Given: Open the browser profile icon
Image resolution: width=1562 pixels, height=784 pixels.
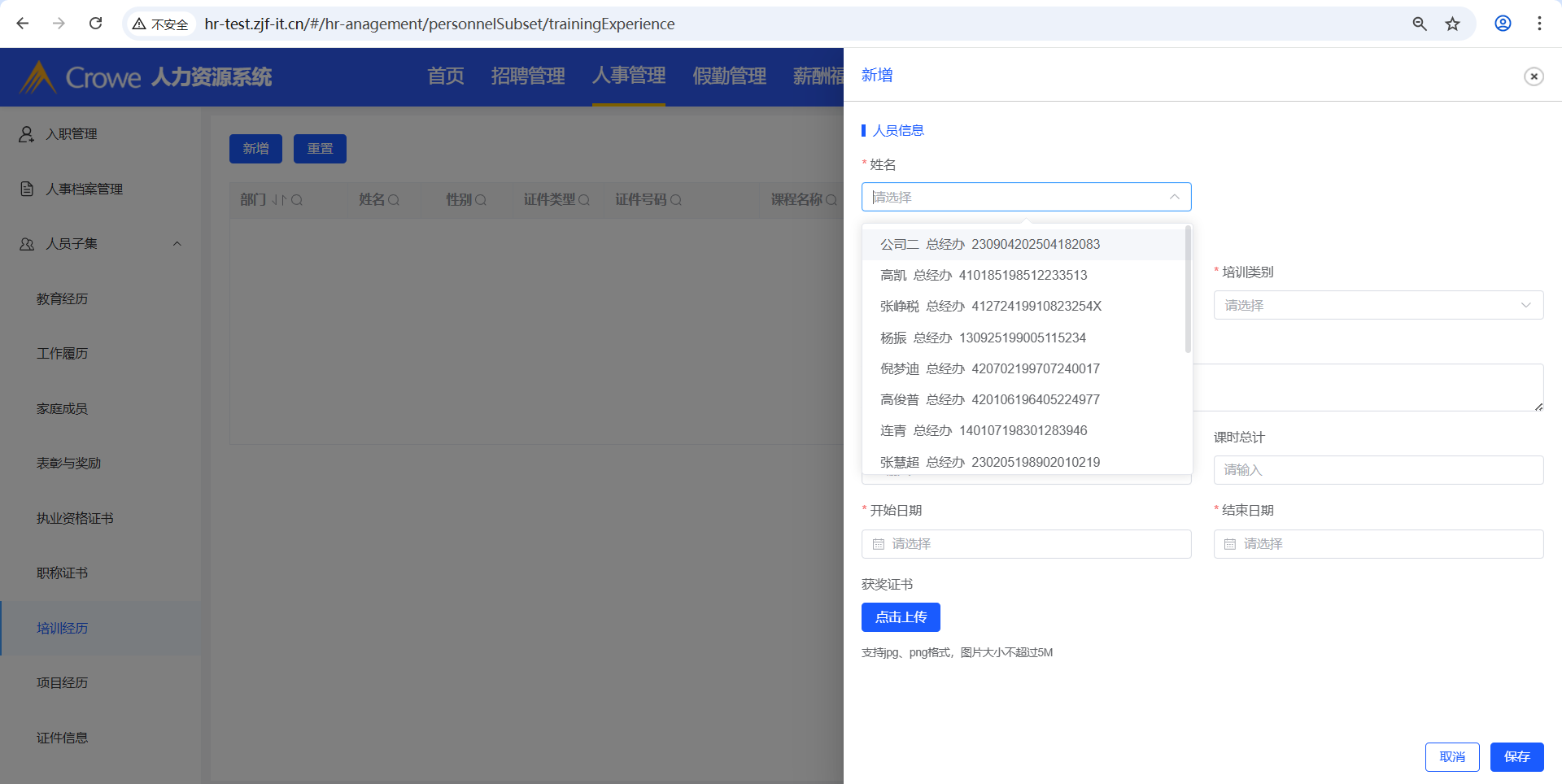Looking at the screenshot, I should (x=1503, y=24).
